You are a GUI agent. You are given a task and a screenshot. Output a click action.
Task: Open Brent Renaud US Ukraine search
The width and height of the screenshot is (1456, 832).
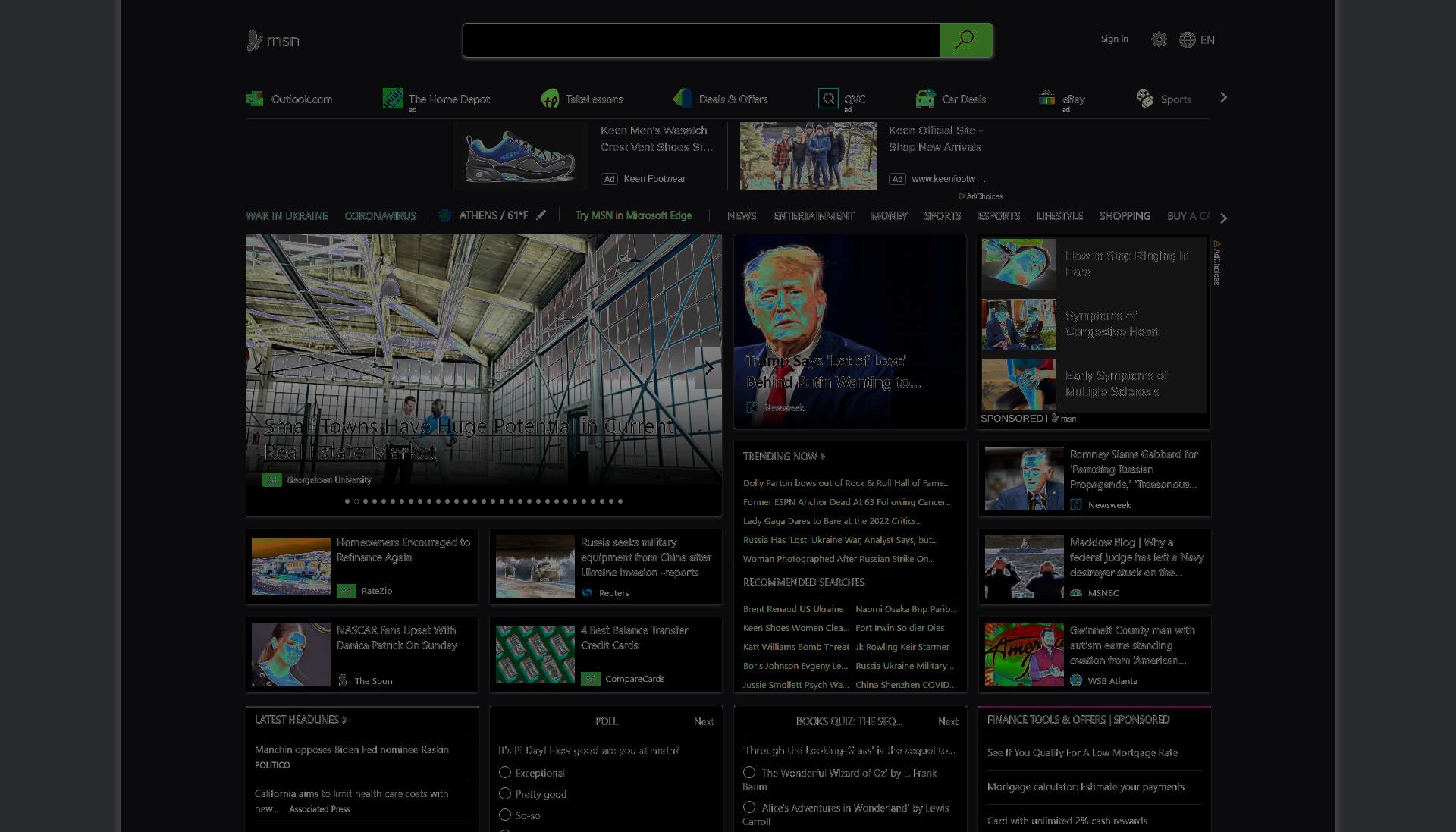(x=793, y=608)
